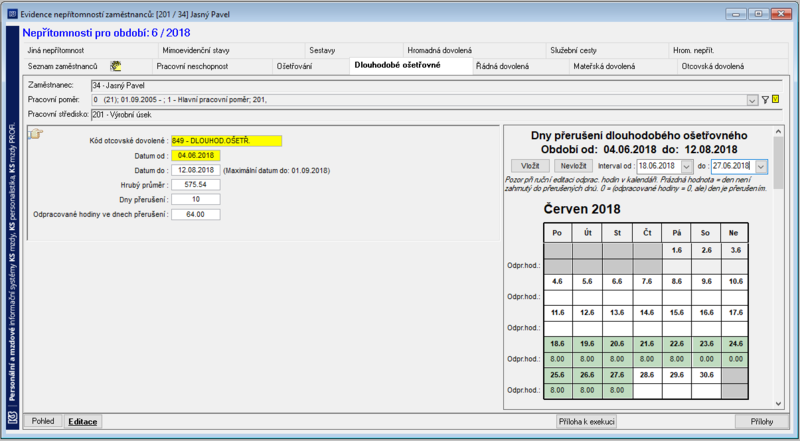Select calendar day 28.6
Viewport: 800px width, 441px height.
(x=647, y=375)
